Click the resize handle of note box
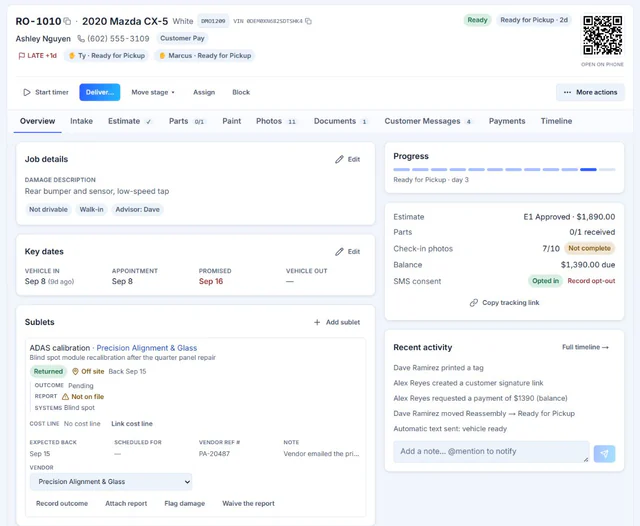640x526 pixels. point(586,459)
